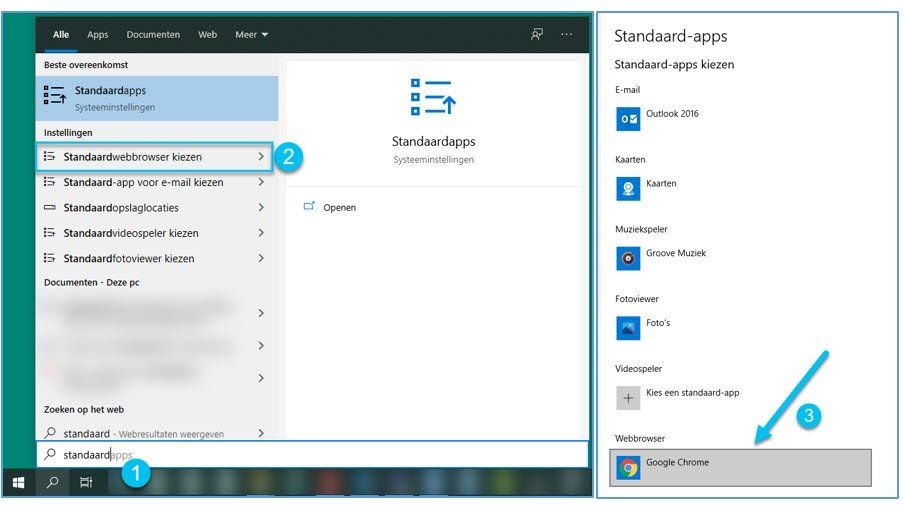The image size is (904, 505).
Task: Click the feedback person icon in search header
Action: (537, 34)
